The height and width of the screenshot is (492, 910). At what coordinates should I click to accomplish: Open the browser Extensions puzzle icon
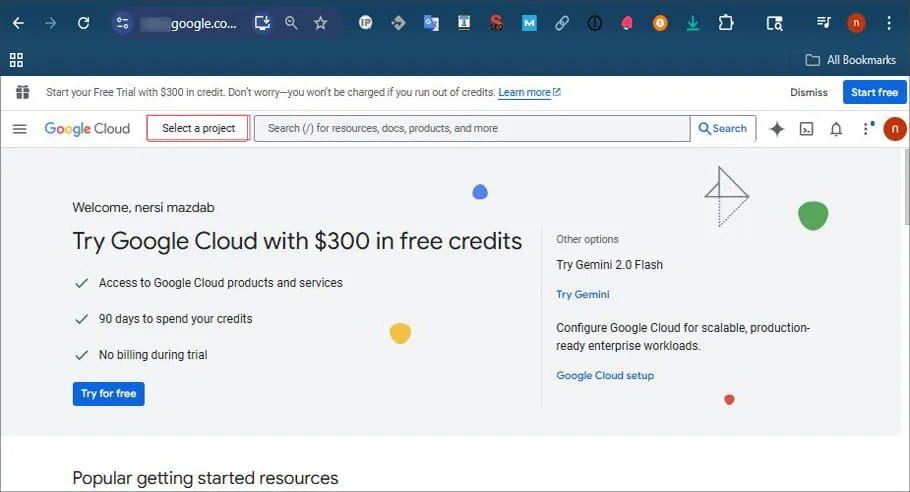(726, 23)
